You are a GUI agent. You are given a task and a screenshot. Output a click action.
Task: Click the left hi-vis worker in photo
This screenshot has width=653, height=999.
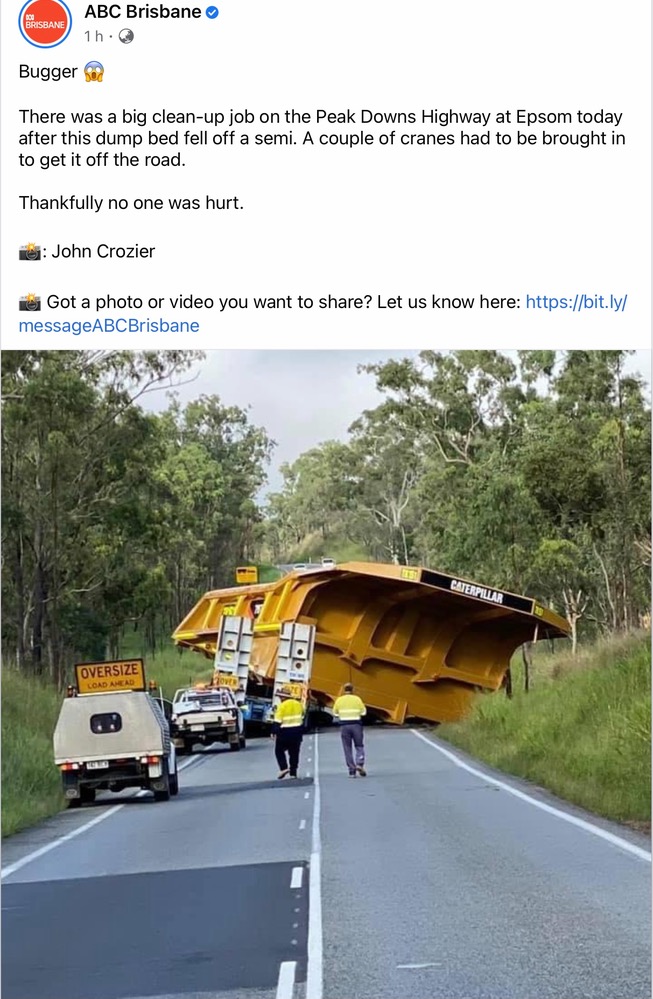[x=288, y=737]
